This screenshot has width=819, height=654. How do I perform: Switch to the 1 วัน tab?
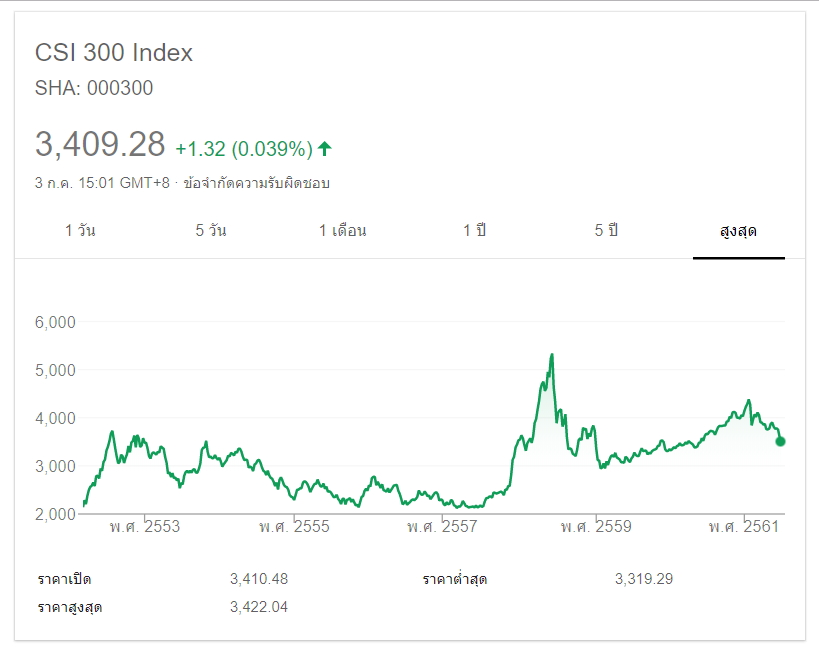[x=80, y=231]
